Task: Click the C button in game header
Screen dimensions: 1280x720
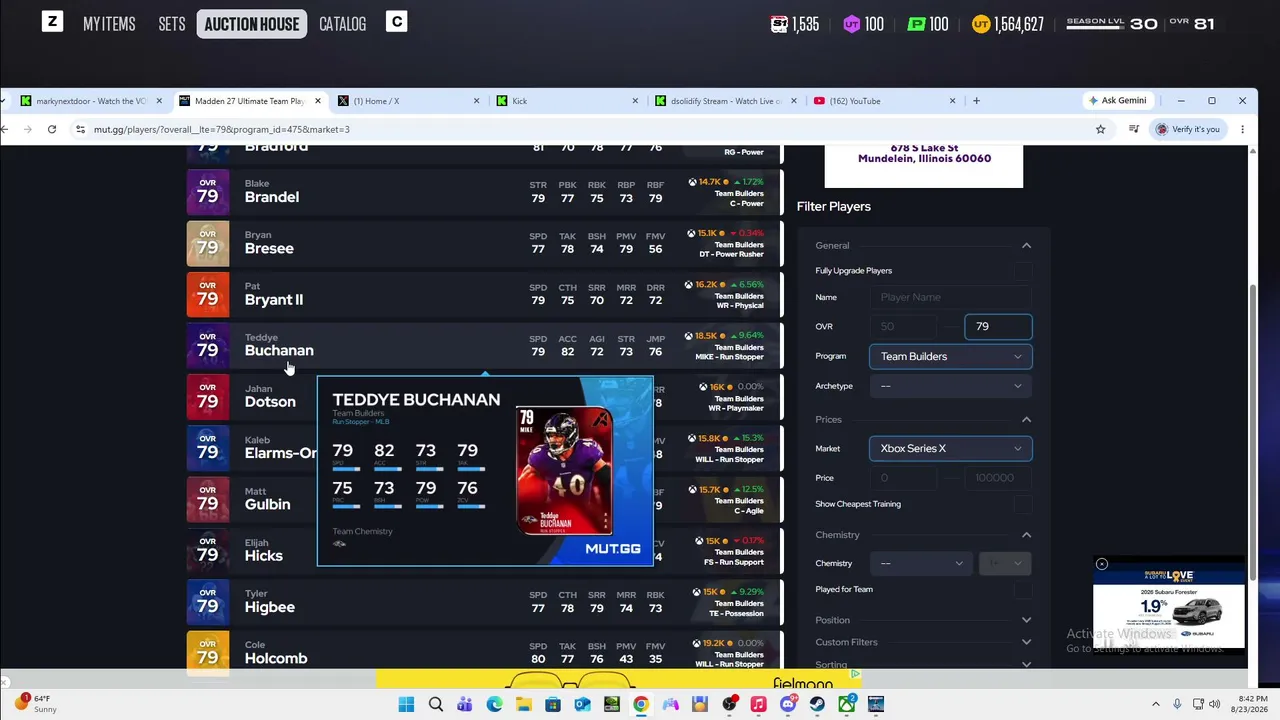Action: tap(397, 22)
